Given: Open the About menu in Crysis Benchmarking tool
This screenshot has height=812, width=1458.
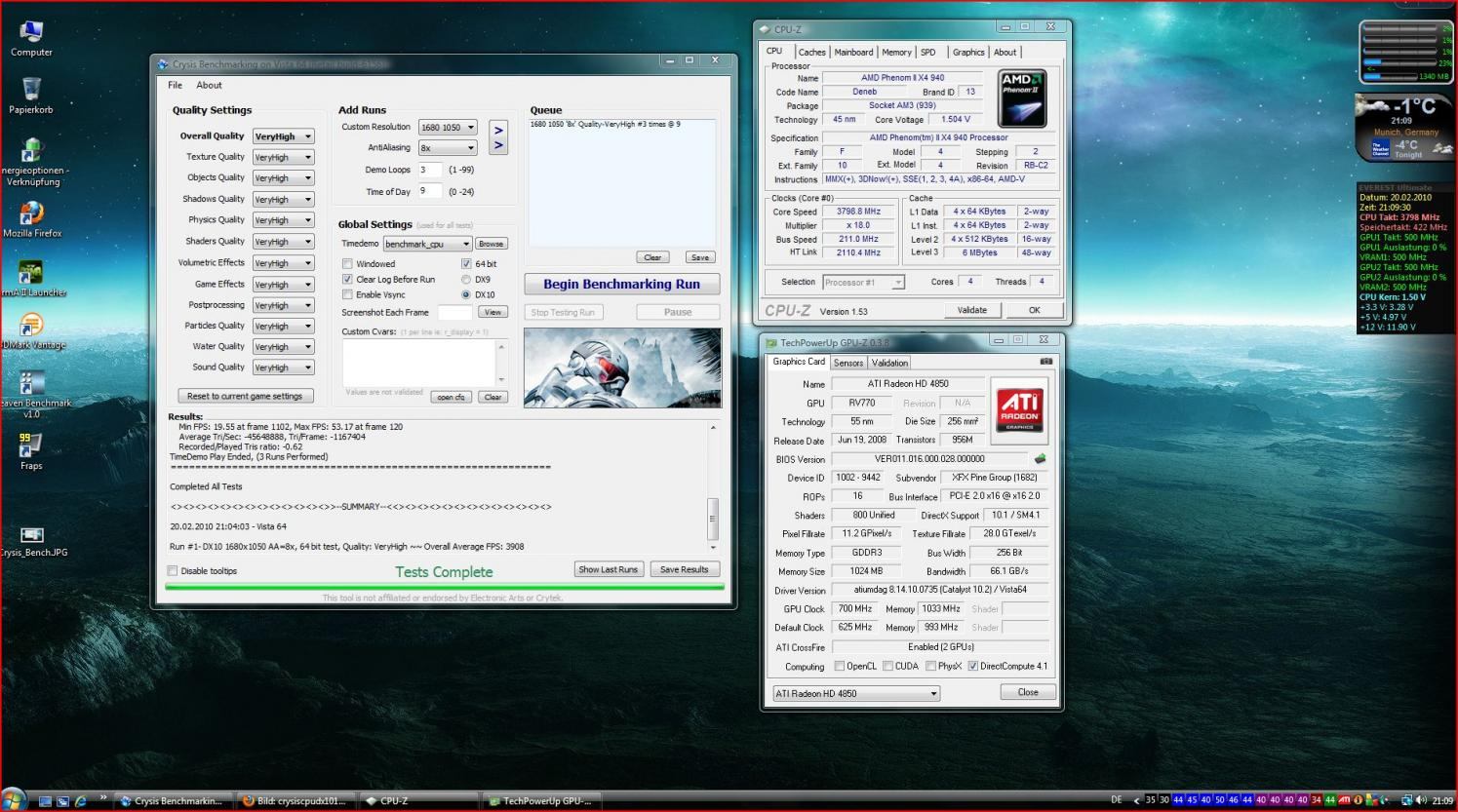Looking at the screenshot, I should click(209, 86).
